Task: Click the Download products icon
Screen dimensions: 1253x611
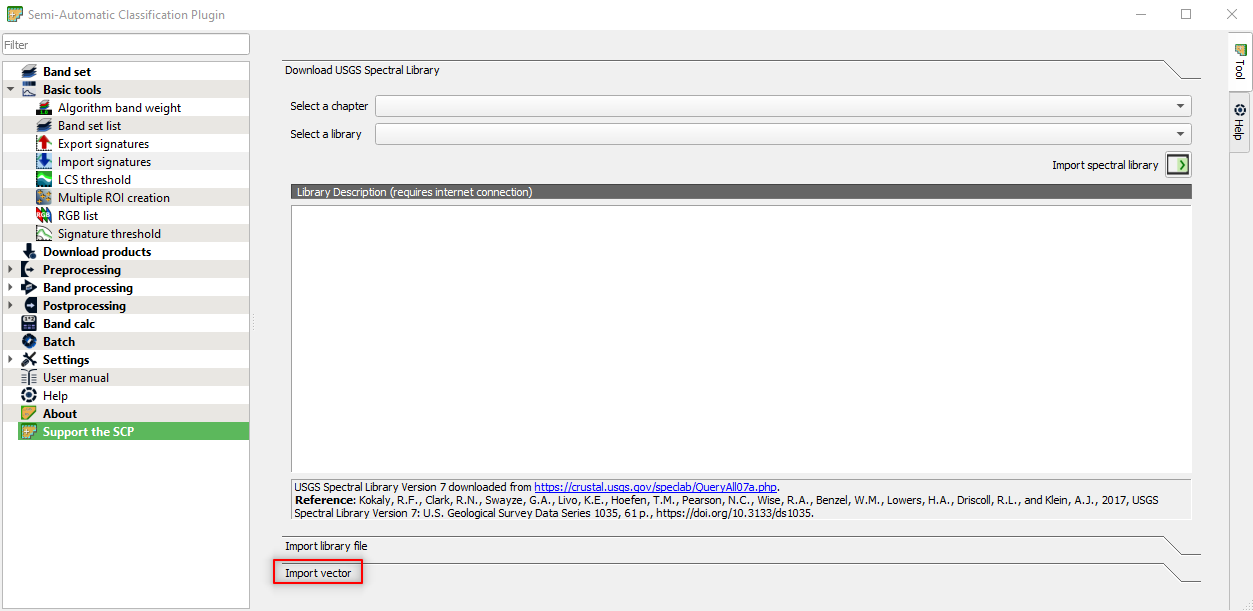Action: coord(29,252)
